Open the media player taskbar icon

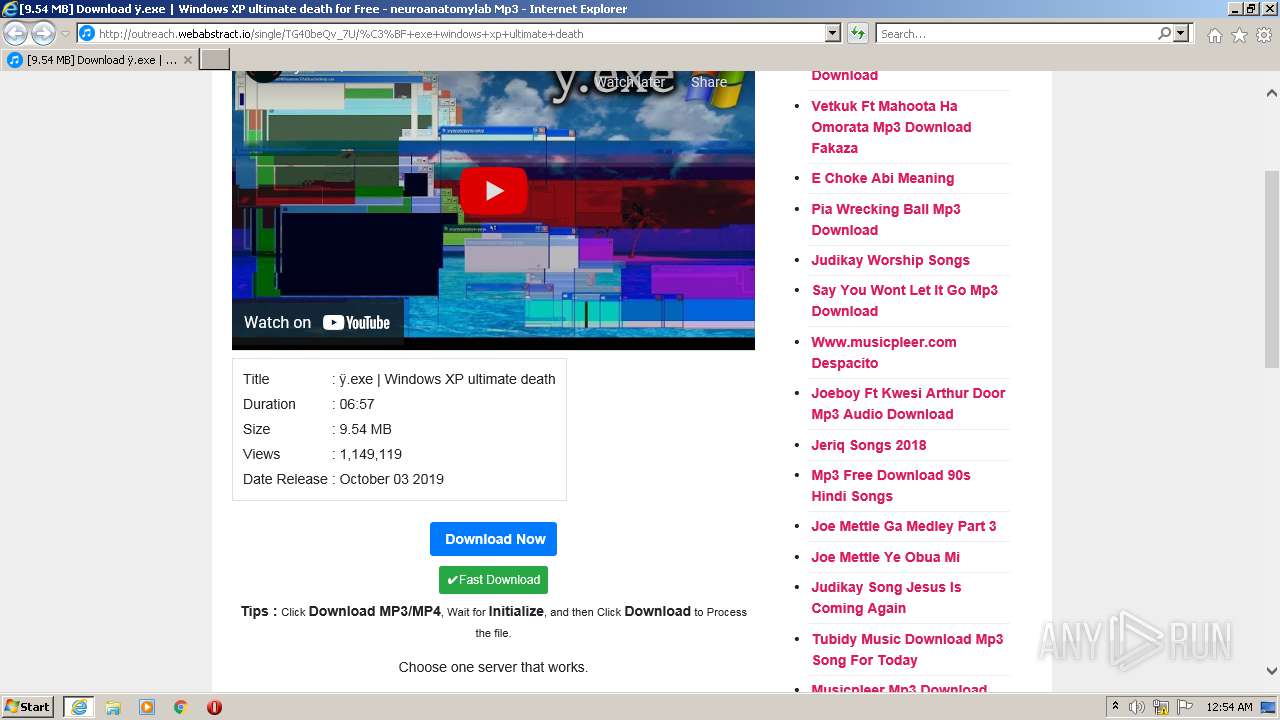[147, 707]
